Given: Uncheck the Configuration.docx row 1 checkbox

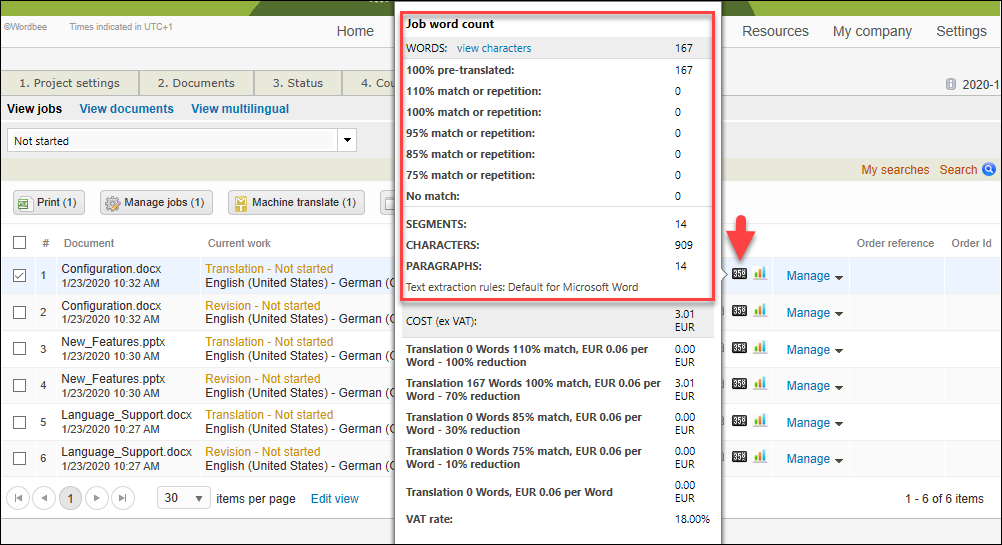Looking at the screenshot, I should pos(20,276).
